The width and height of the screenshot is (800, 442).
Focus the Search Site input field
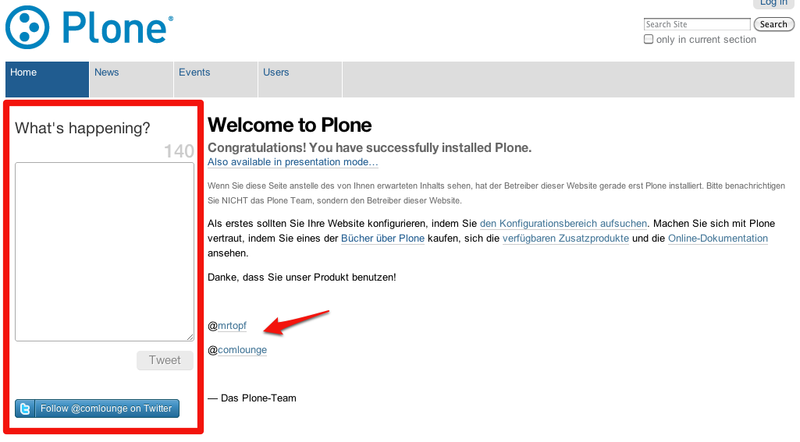point(696,25)
